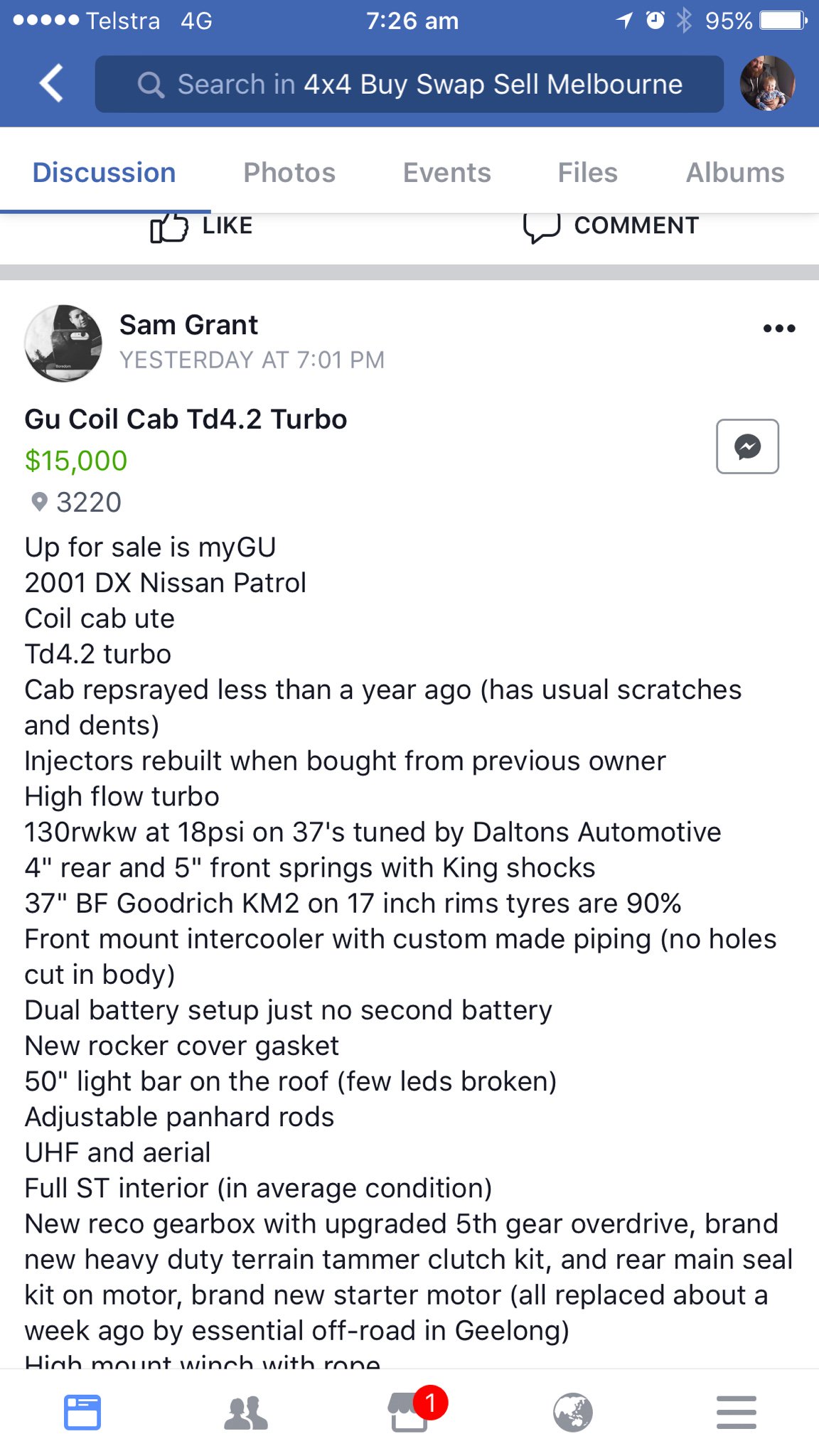The image size is (819, 1456).
Task: Open Sam Grant's profile name link
Action: pyautogui.click(x=188, y=325)
